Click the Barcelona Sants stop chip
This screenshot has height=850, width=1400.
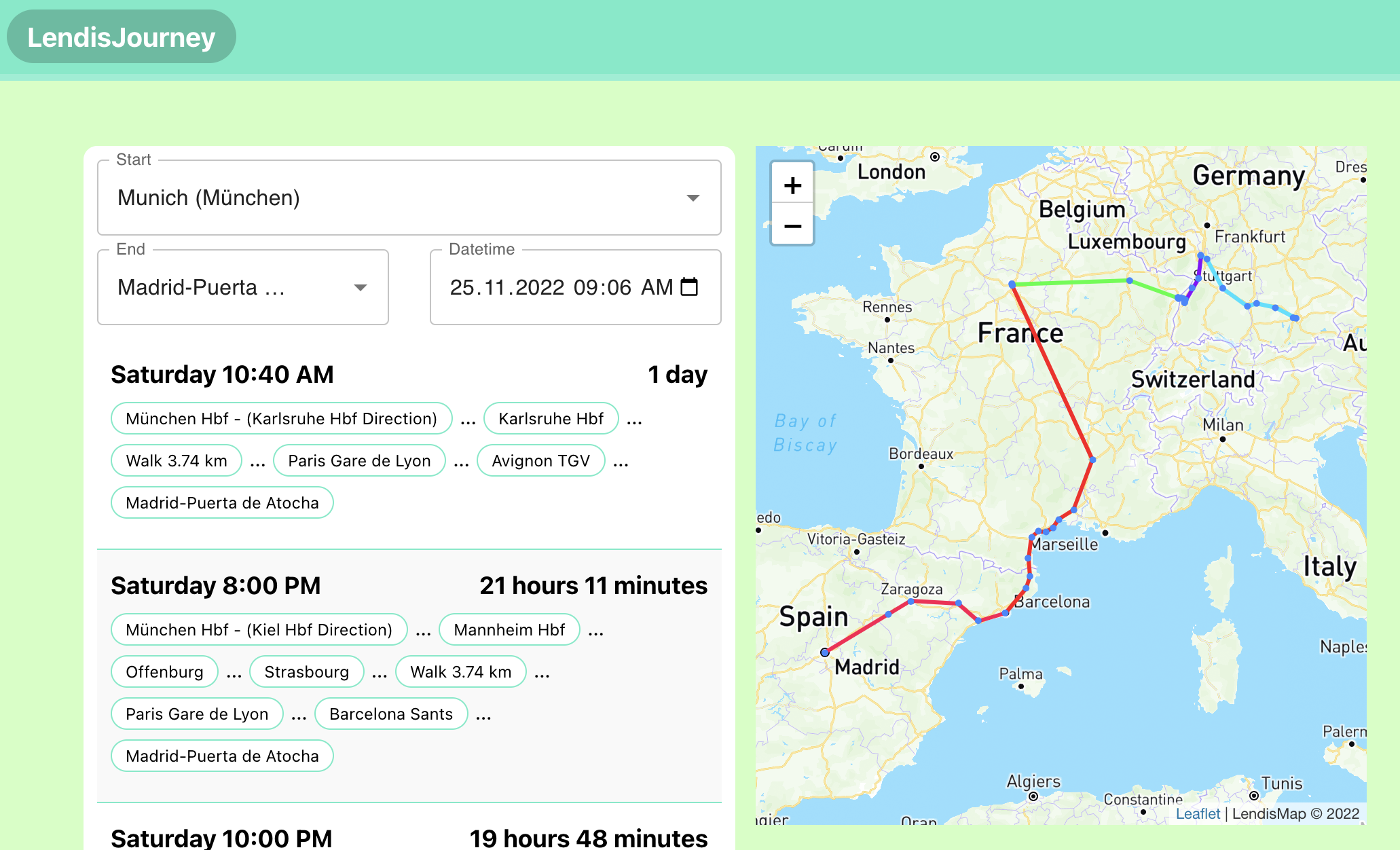(390, 714)
